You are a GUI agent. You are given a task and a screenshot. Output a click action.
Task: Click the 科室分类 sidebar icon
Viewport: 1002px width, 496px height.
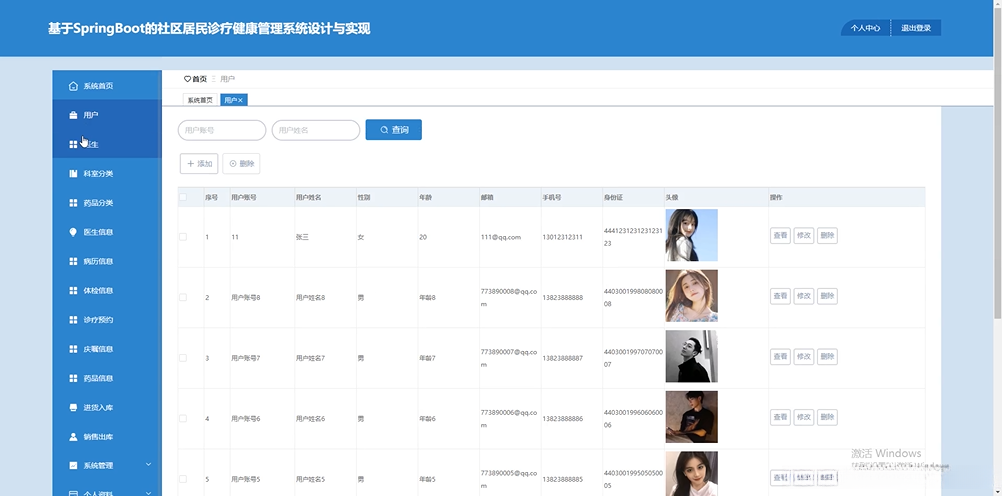click(x=73, y=173)
